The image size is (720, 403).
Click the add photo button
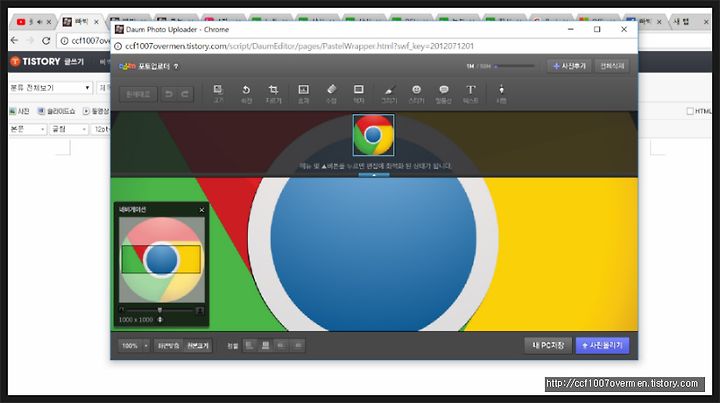click(x=569, y=66)
